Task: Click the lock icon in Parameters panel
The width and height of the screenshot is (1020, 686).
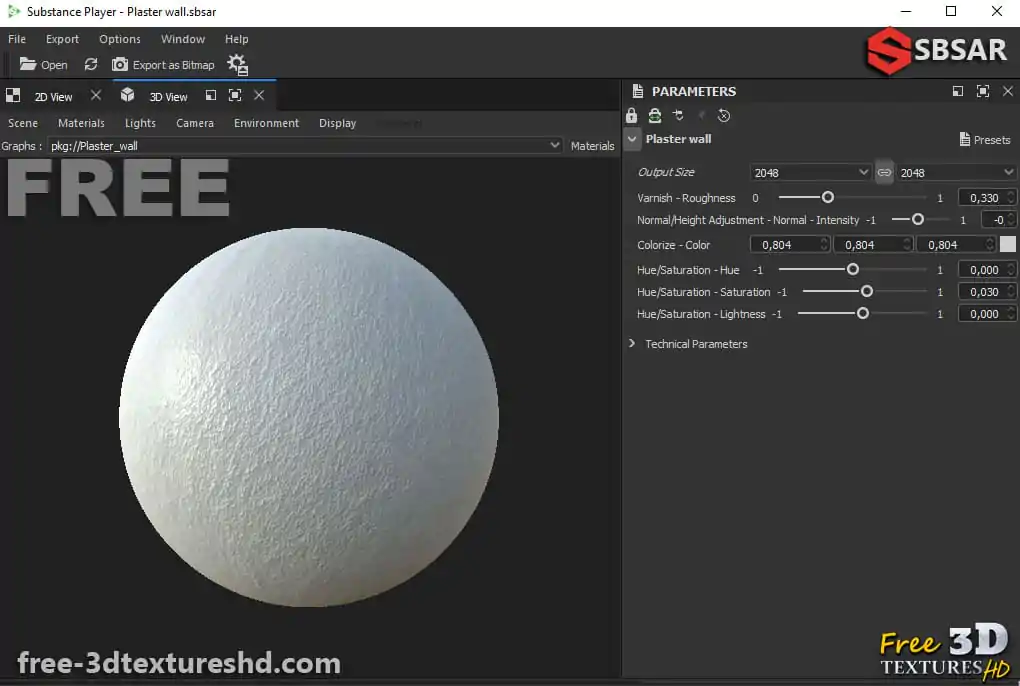Action: (631, 116)
